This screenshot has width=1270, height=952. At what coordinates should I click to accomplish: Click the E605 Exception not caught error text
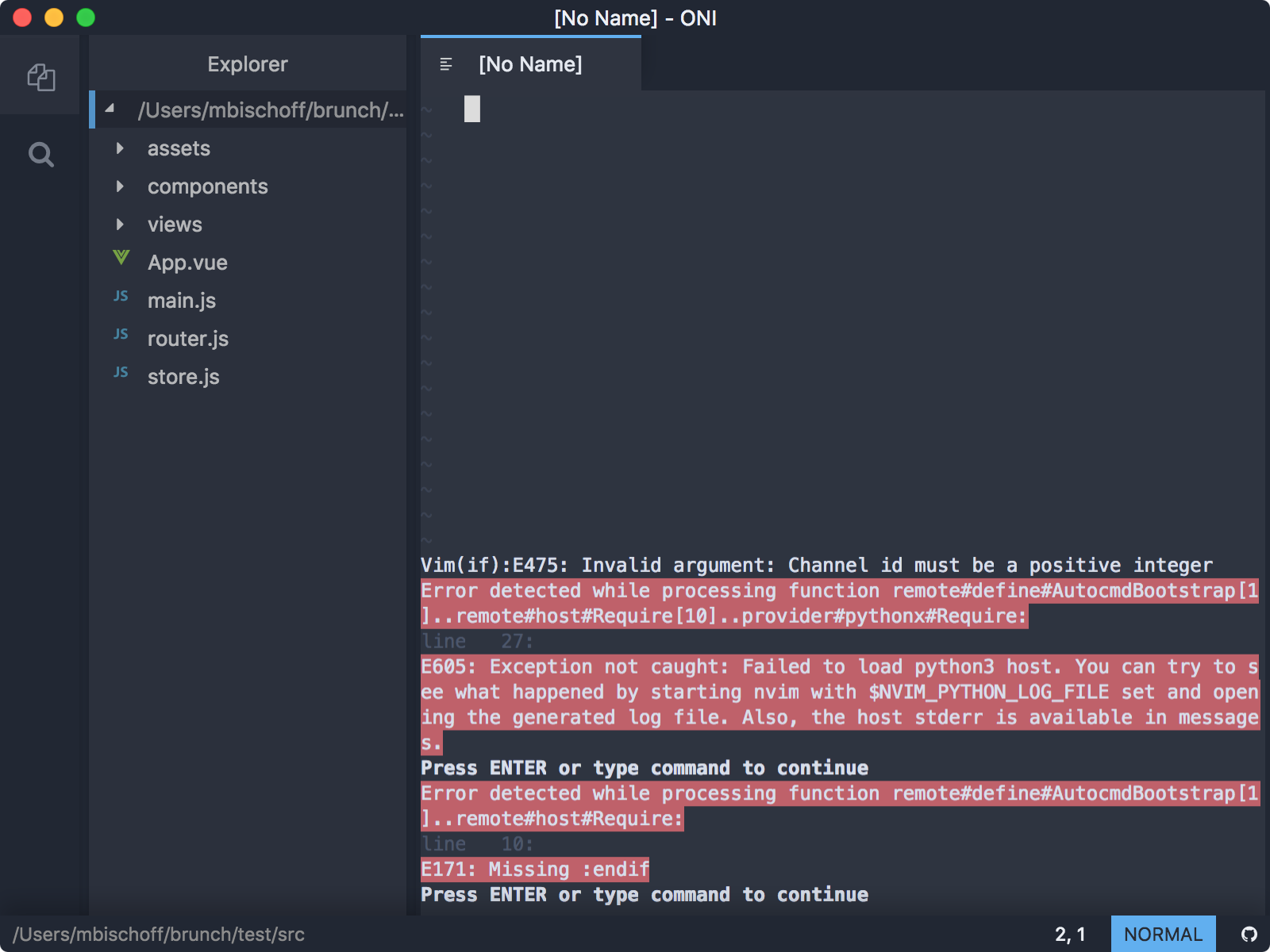pos(840,704)
